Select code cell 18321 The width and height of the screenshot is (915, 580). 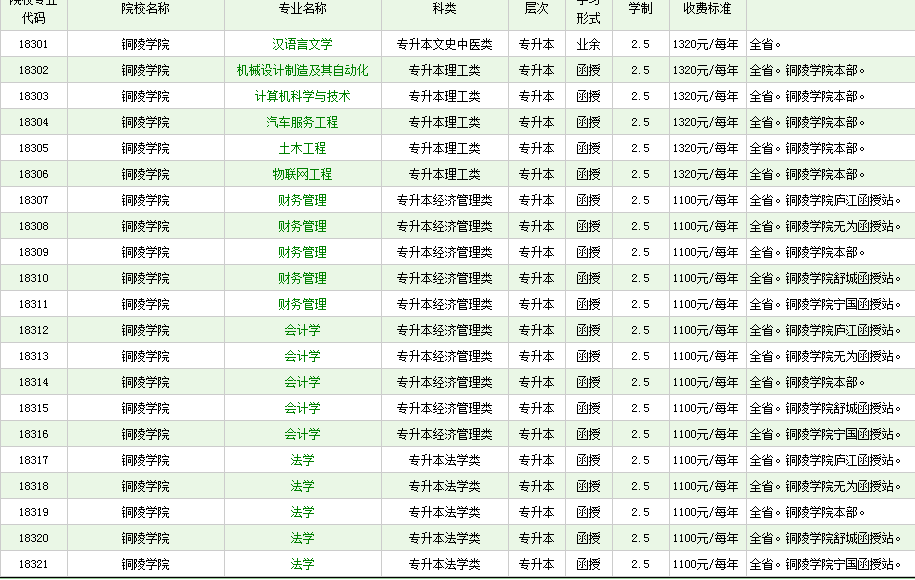pyautogui.click(x=33, y=564)
